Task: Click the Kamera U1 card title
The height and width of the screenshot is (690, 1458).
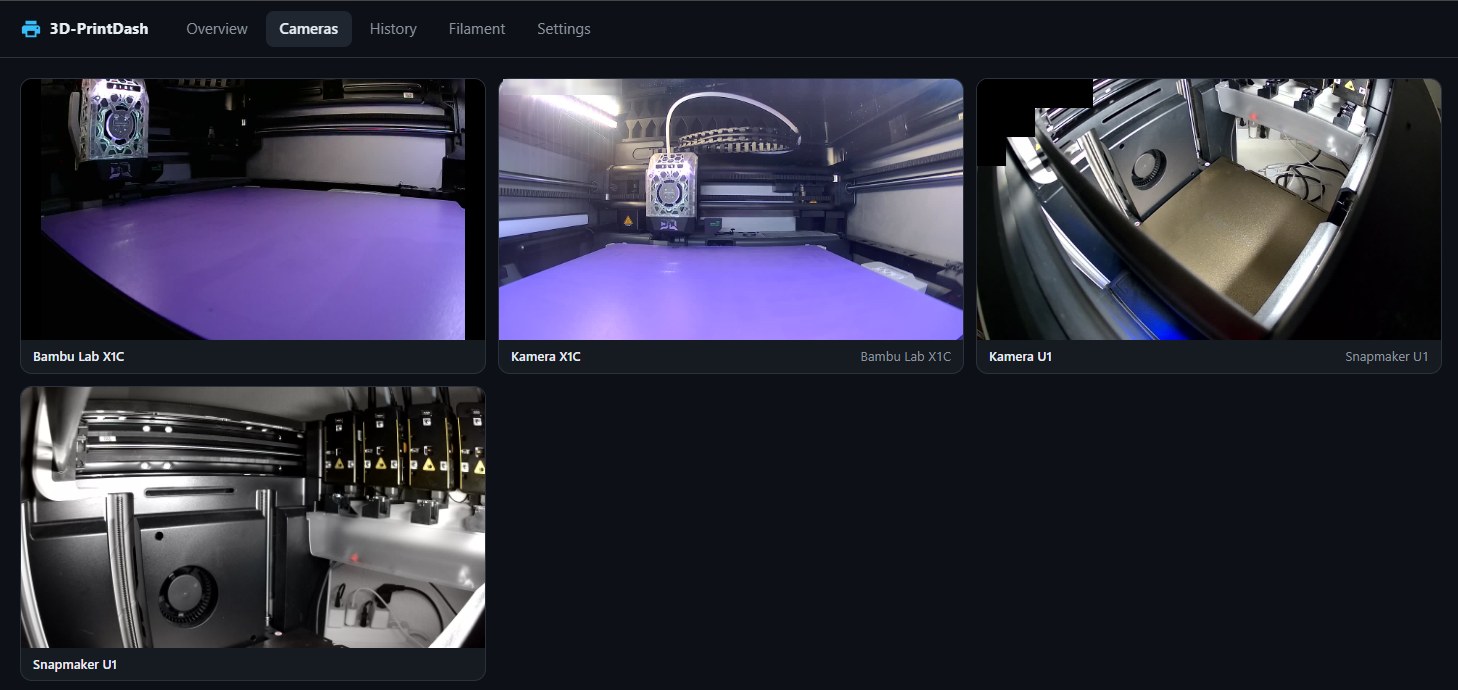Action: coord(1020,357)
